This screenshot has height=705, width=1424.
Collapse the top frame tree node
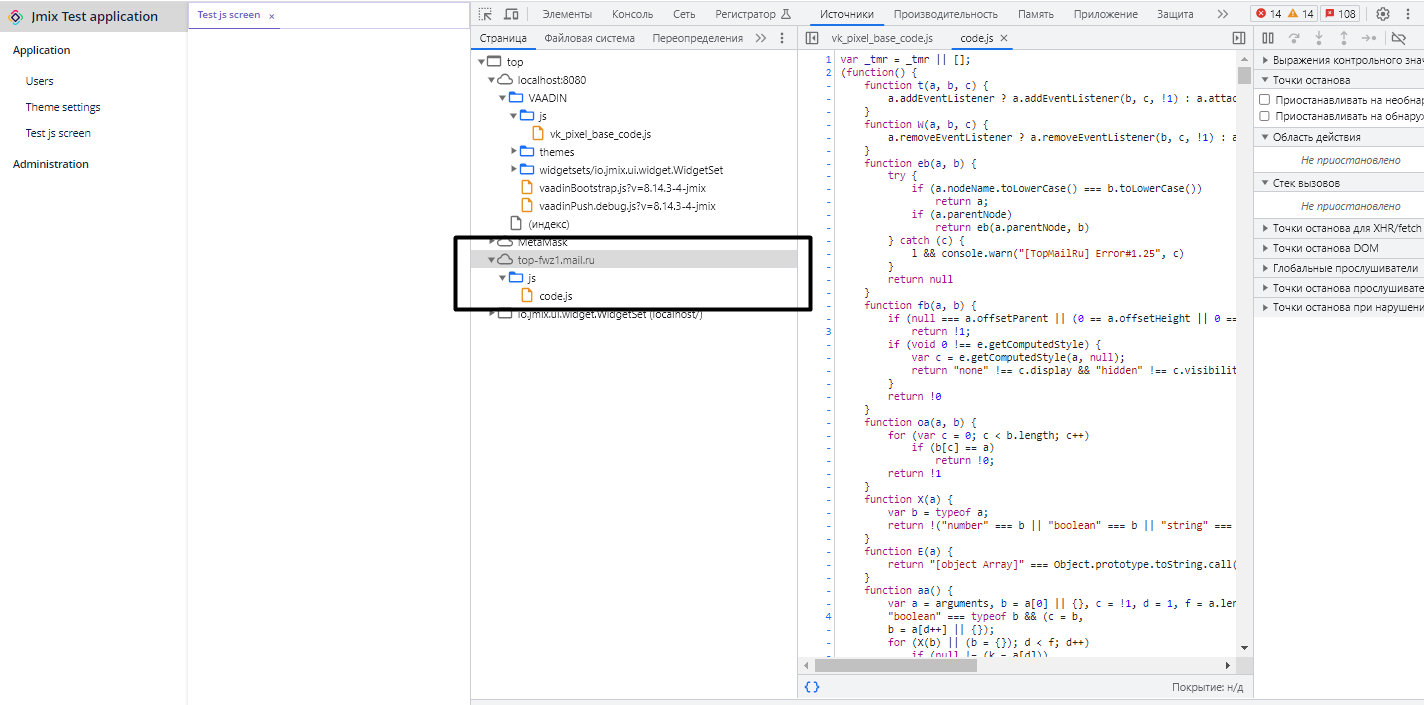tap(480, 62)
